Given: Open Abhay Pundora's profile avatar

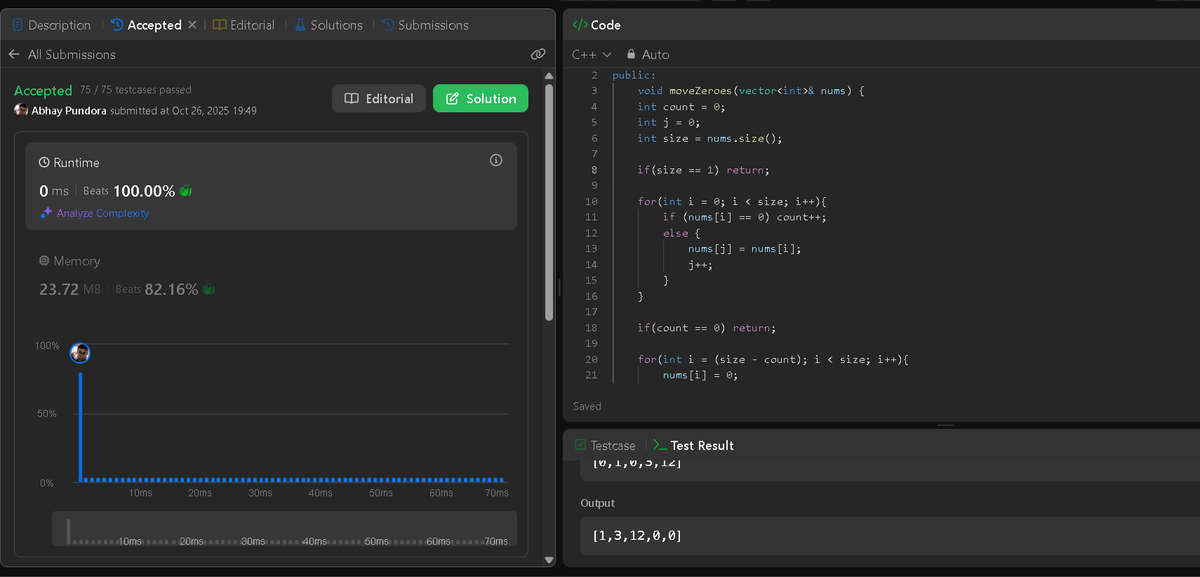Looking at the screenshot, I should (x=21, y=110).
